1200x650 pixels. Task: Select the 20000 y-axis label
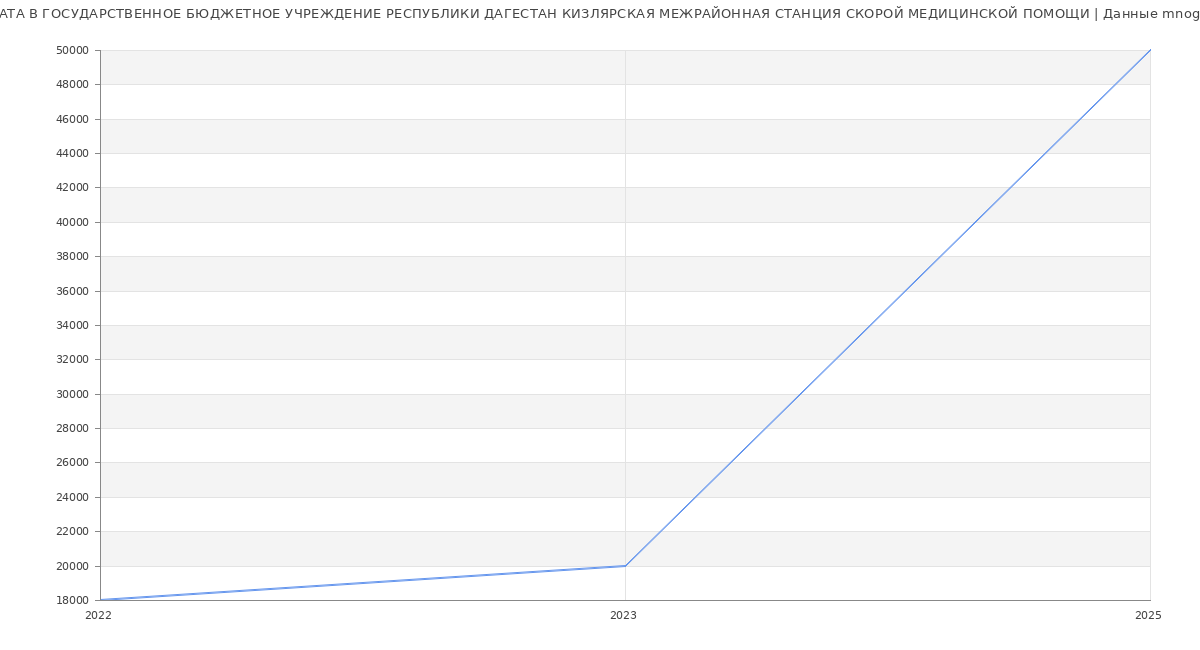pyautogui.click(x=73, y=566)
